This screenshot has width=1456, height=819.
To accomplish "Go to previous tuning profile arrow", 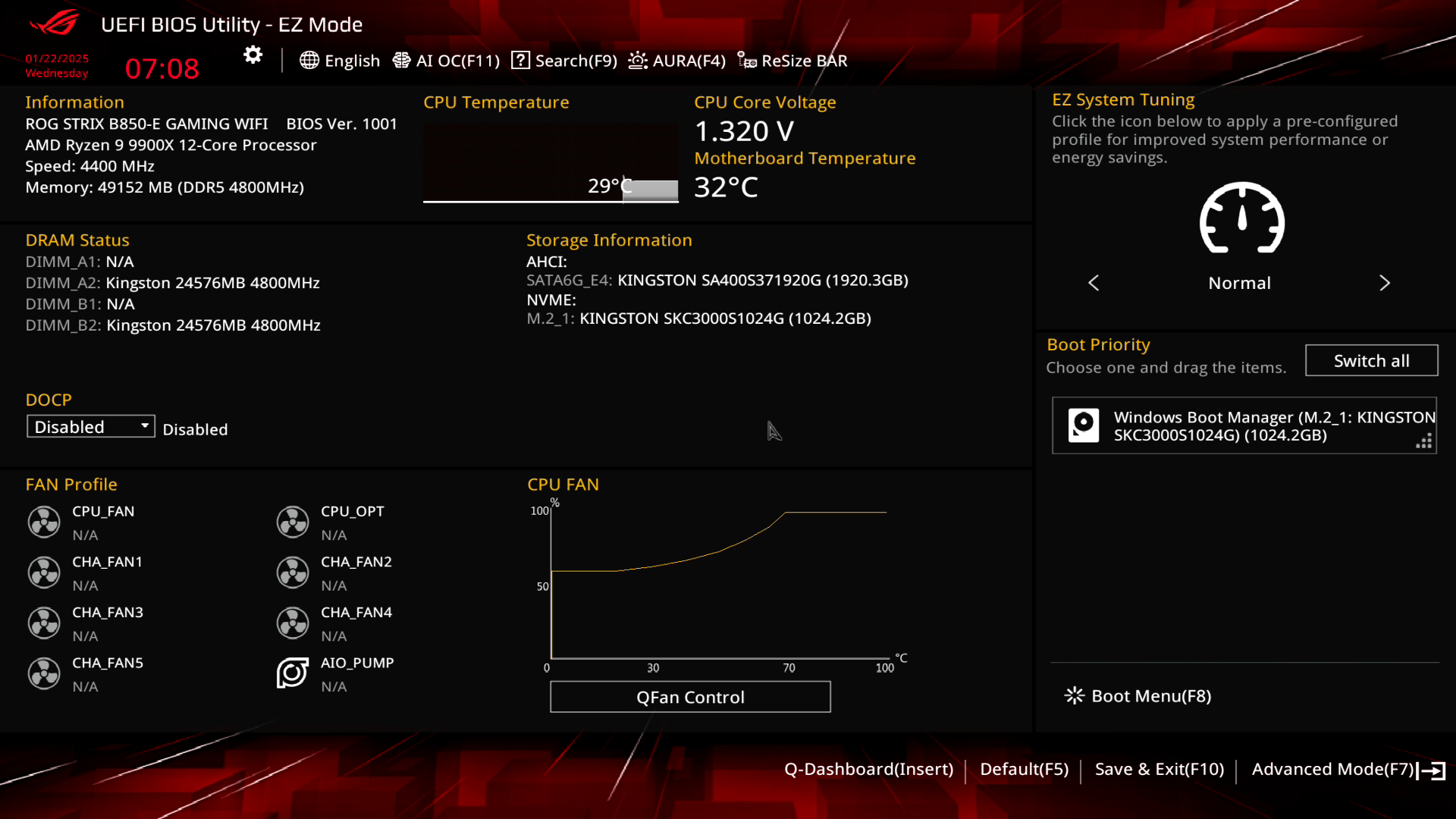I will [x=1094, y=283].
